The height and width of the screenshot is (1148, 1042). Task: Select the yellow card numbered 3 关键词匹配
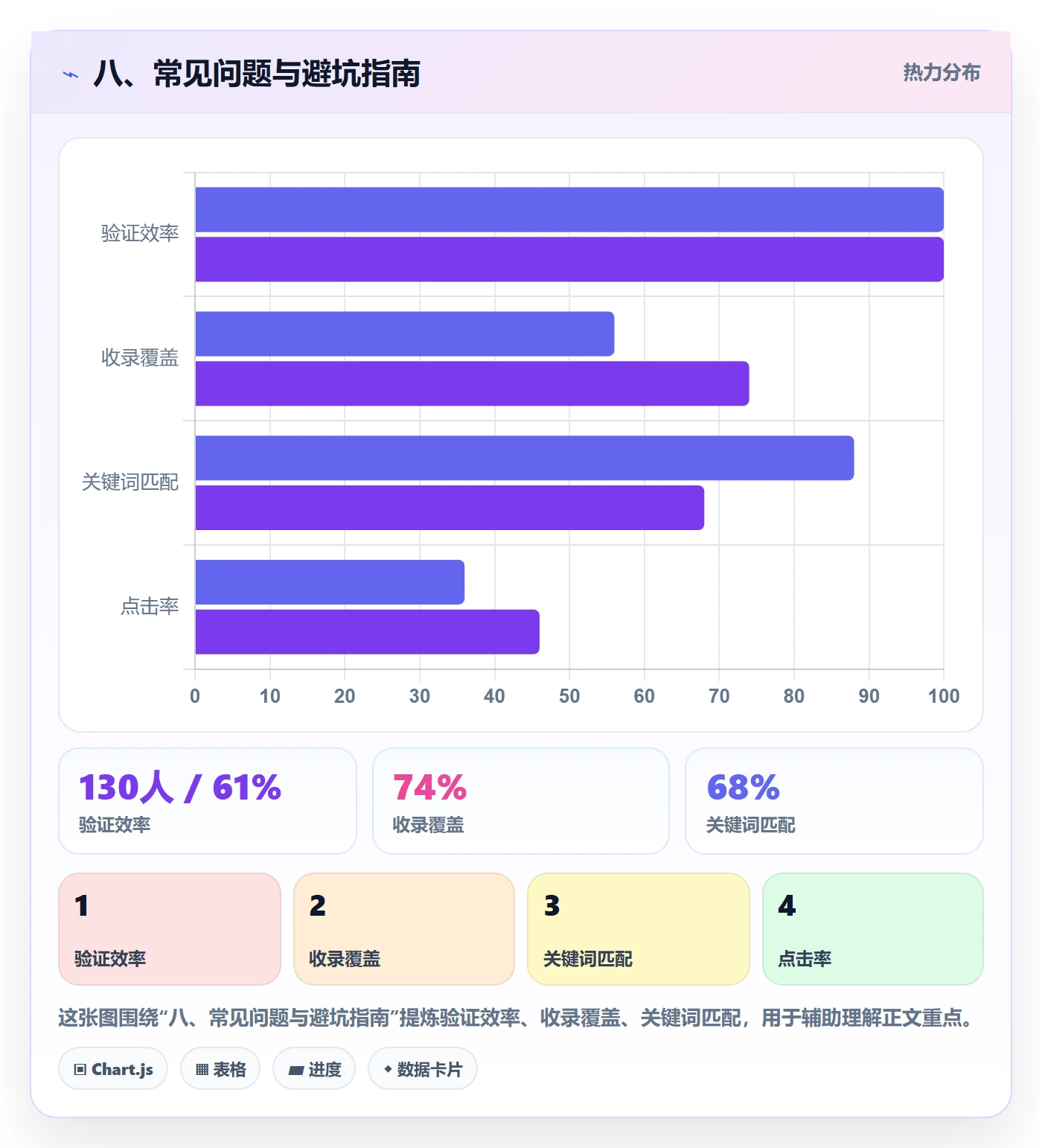(639, 929)
